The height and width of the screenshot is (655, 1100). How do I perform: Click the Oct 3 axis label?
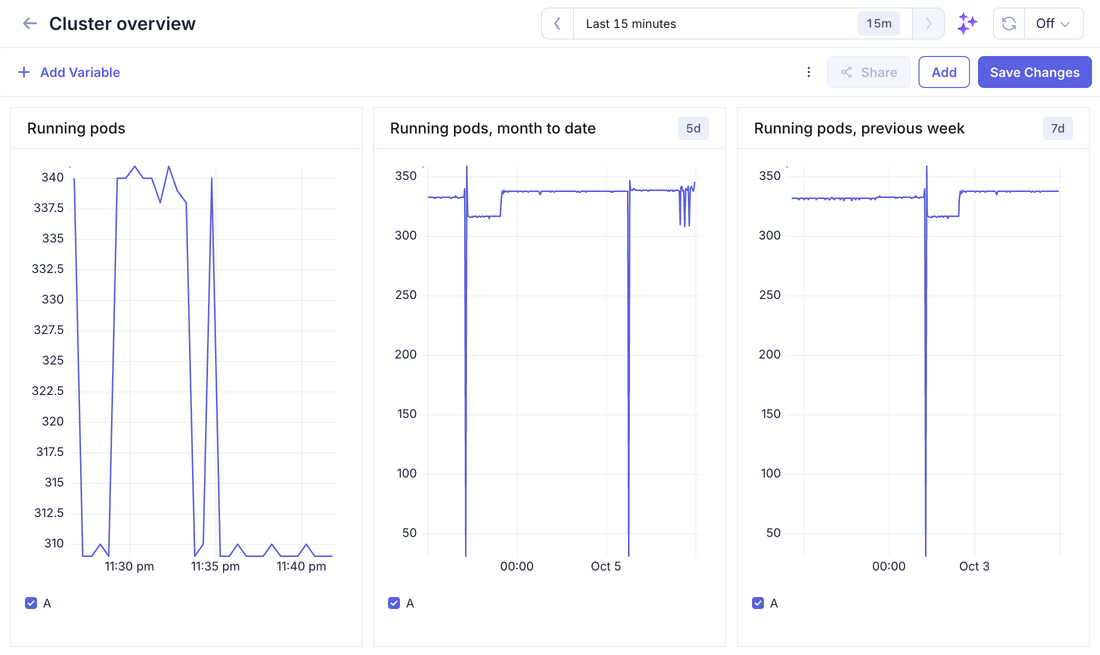tap(974, 567)
